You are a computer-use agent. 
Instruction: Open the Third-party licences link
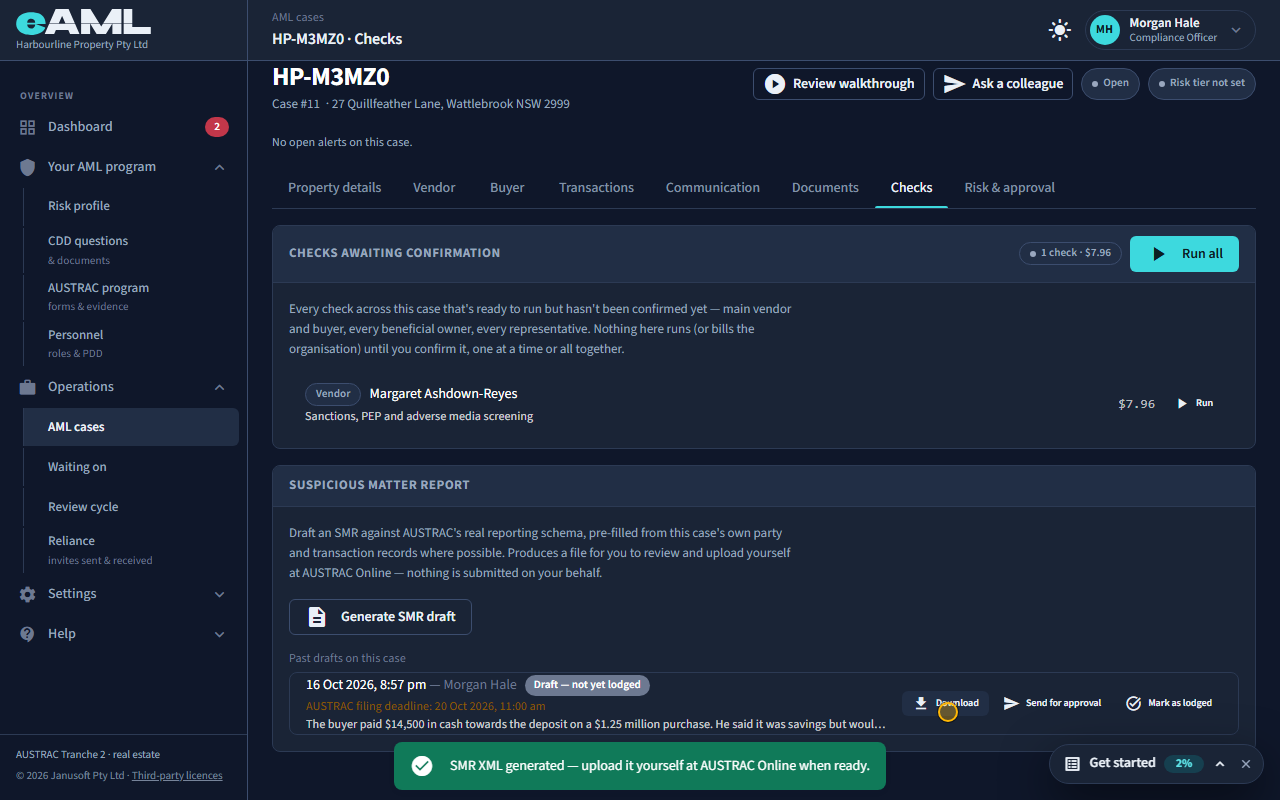177,776
